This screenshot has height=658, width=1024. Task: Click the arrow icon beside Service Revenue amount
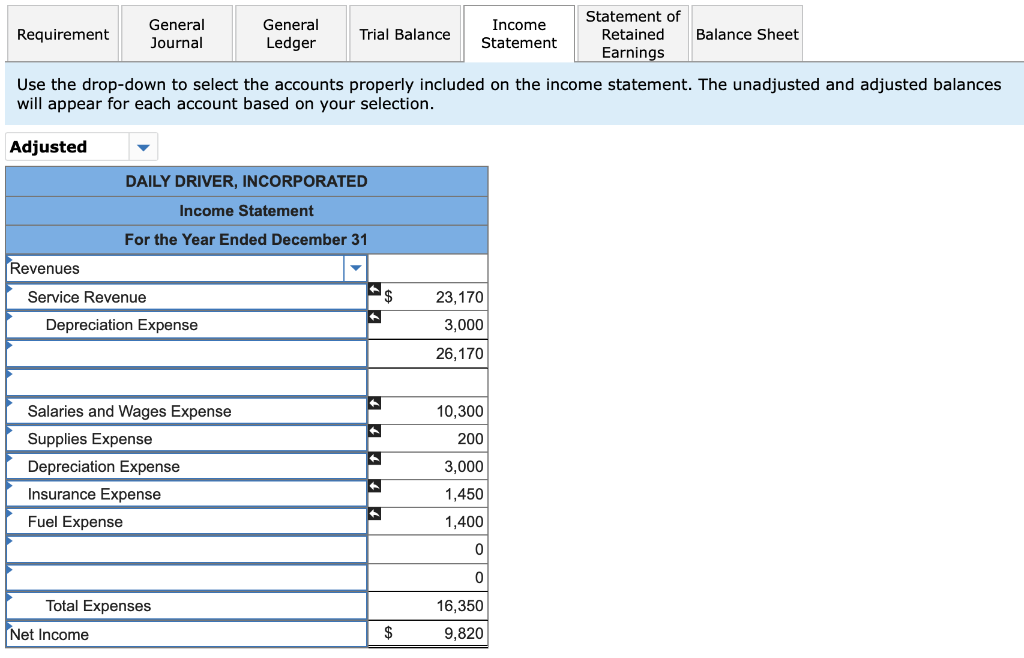point(374,289)
